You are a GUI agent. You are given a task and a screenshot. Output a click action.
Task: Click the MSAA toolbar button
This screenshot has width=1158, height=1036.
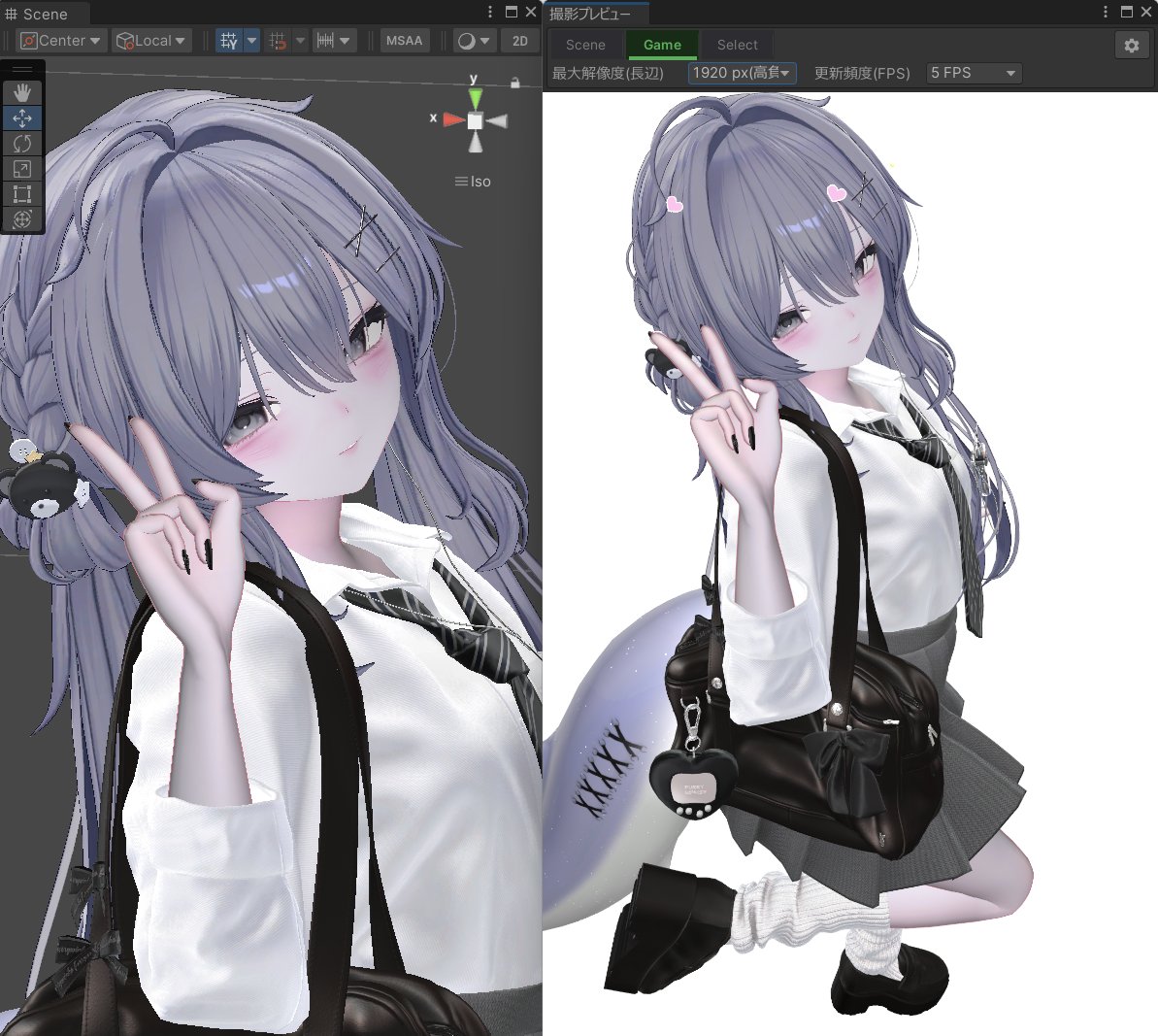click(404, 41)
